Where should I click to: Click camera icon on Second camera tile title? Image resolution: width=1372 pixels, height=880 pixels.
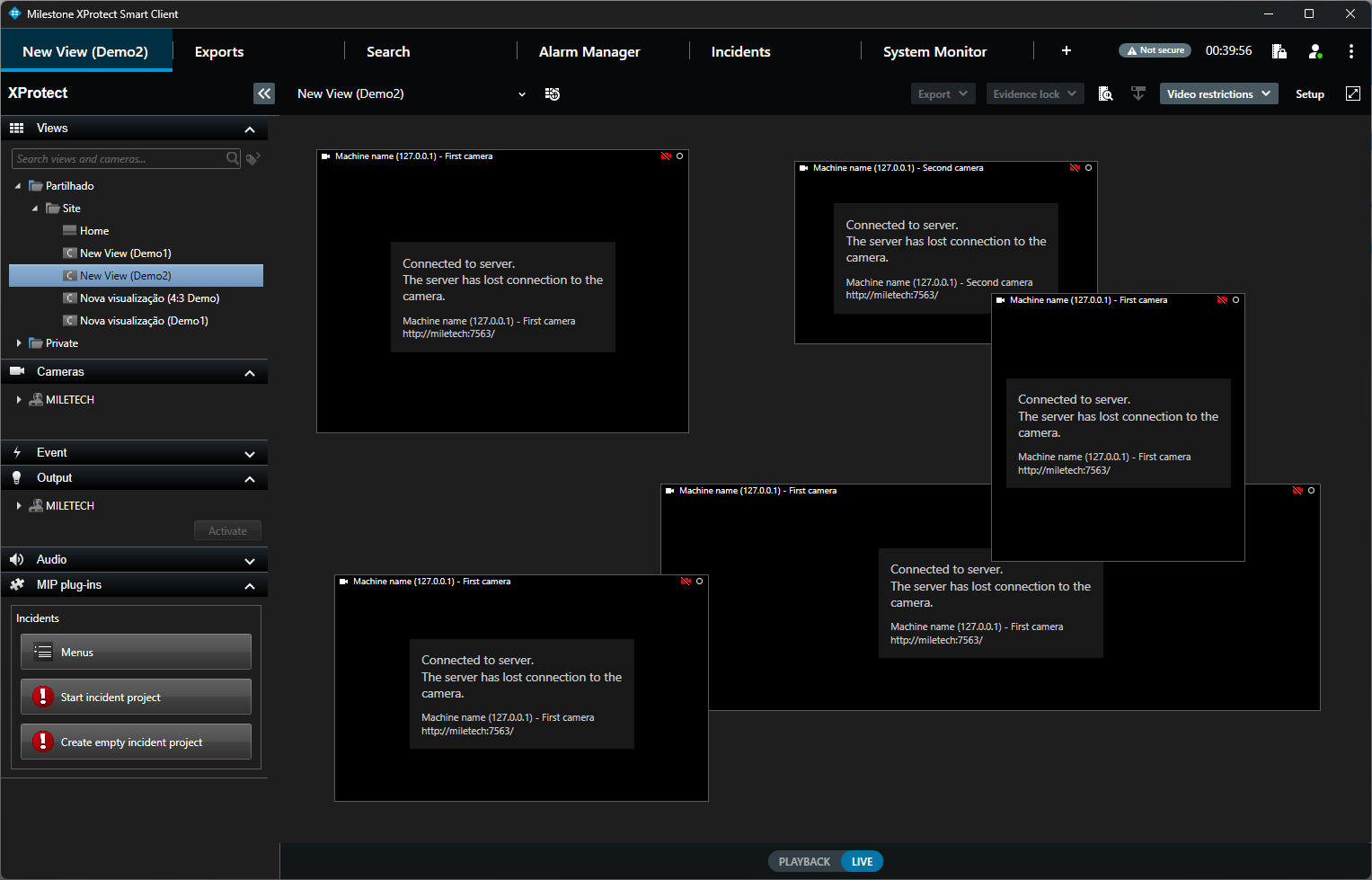(803, 168)
